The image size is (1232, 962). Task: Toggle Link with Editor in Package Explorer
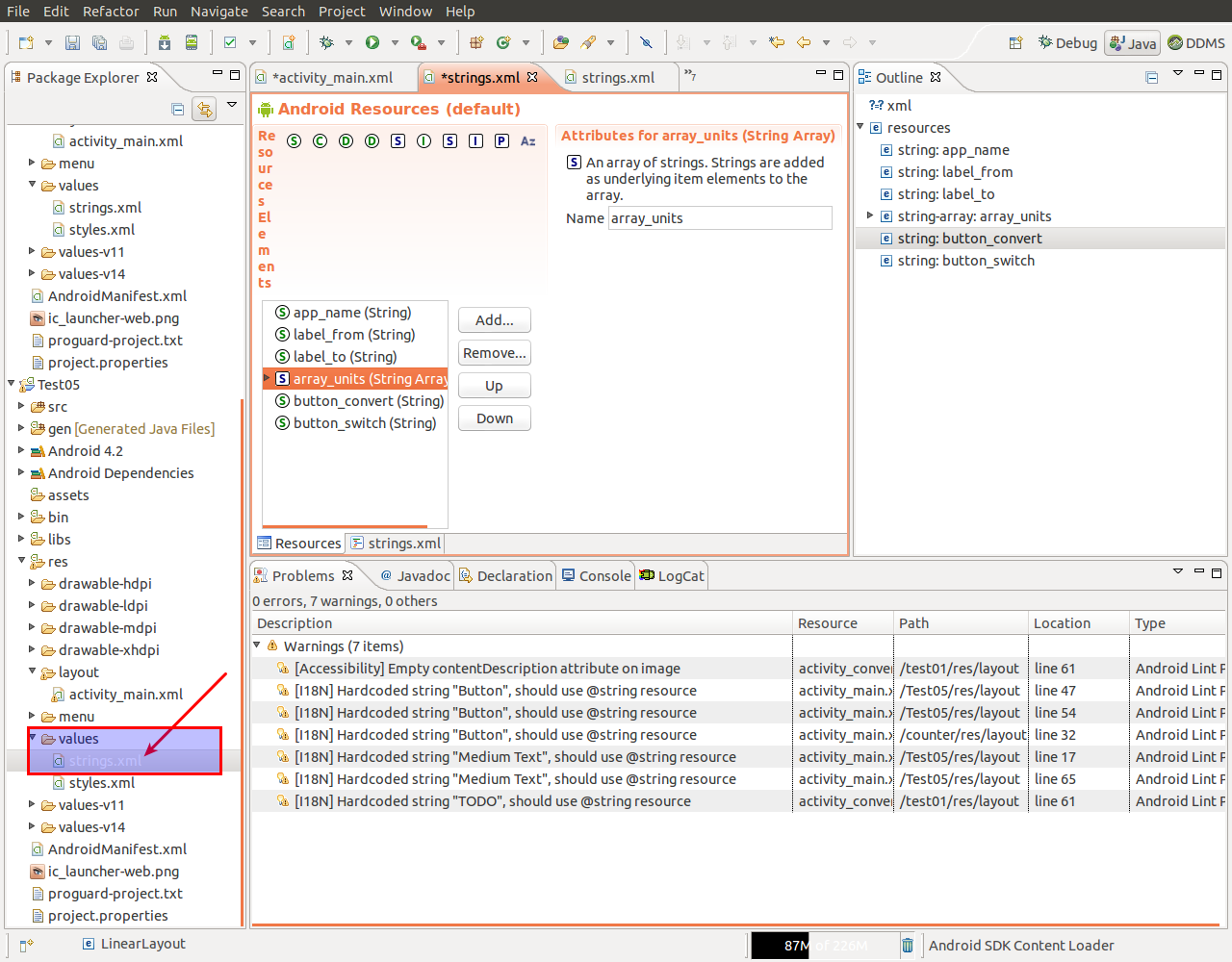point(204,110)
